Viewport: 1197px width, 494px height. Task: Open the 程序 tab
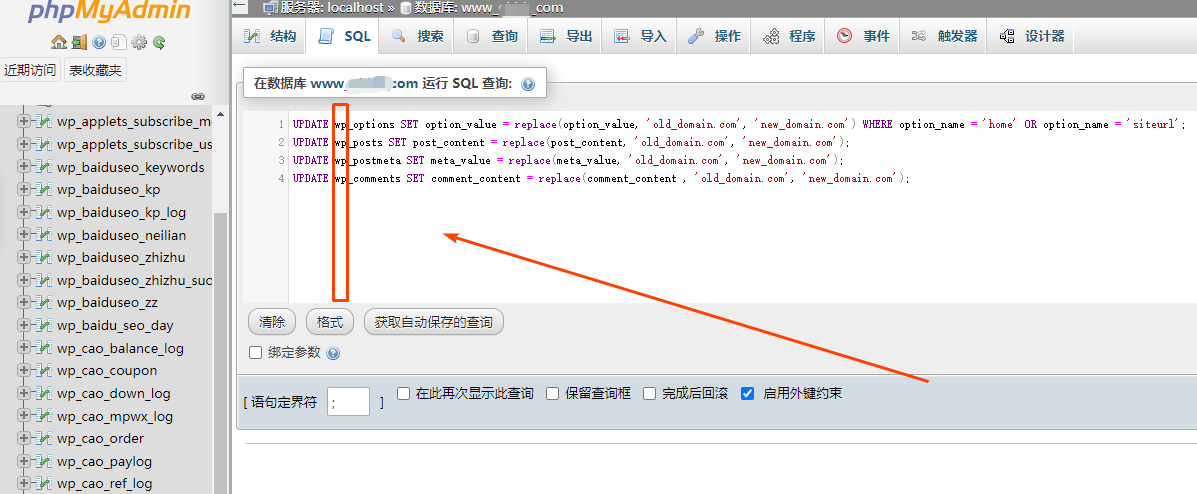[789, 36]
